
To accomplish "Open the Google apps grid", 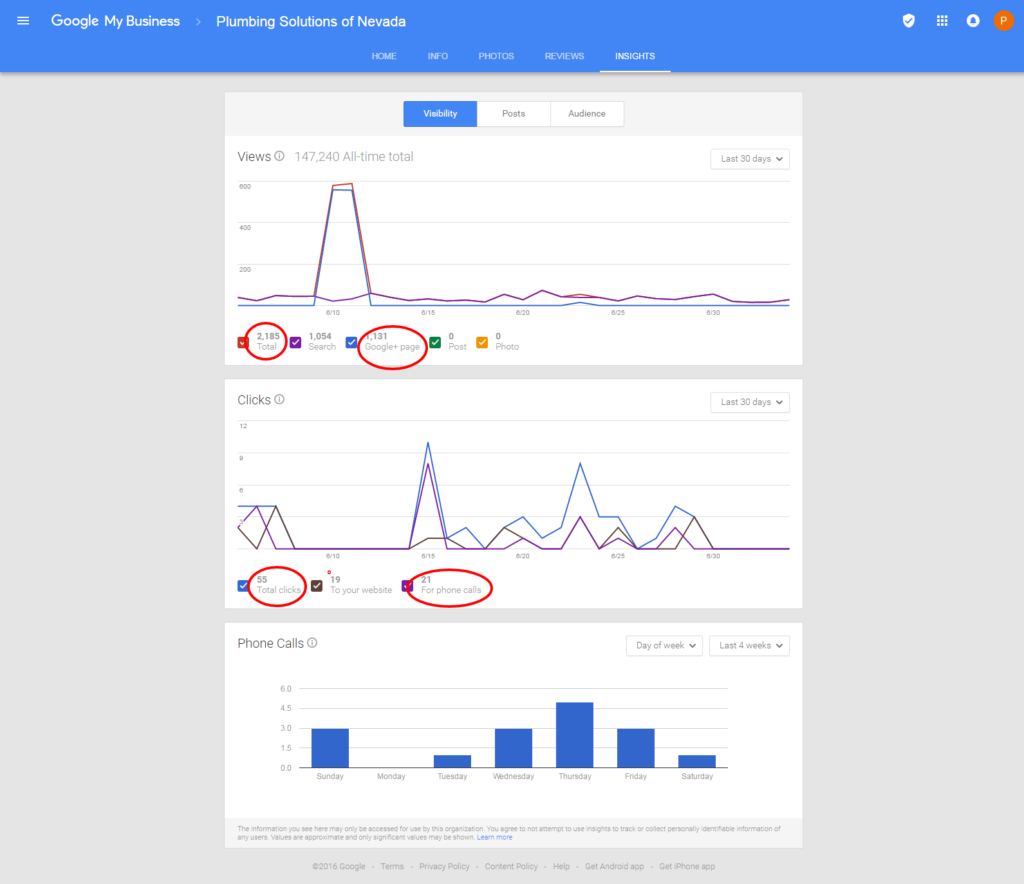I will [x=942, y=21].
